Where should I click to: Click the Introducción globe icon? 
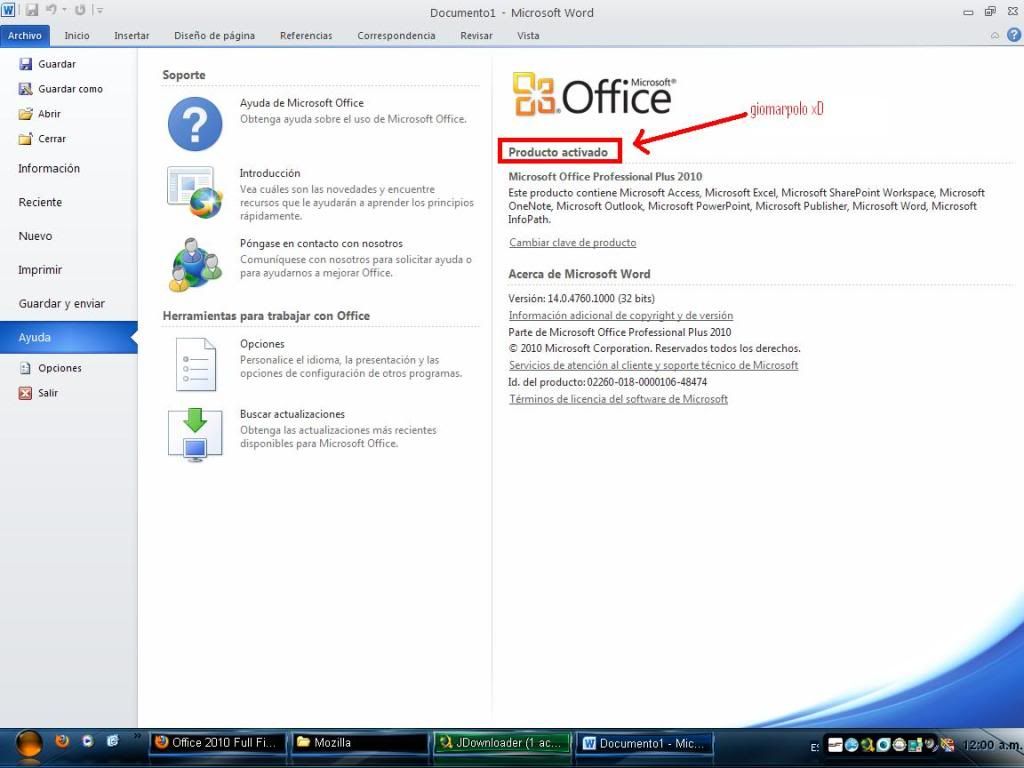[195, 192]
